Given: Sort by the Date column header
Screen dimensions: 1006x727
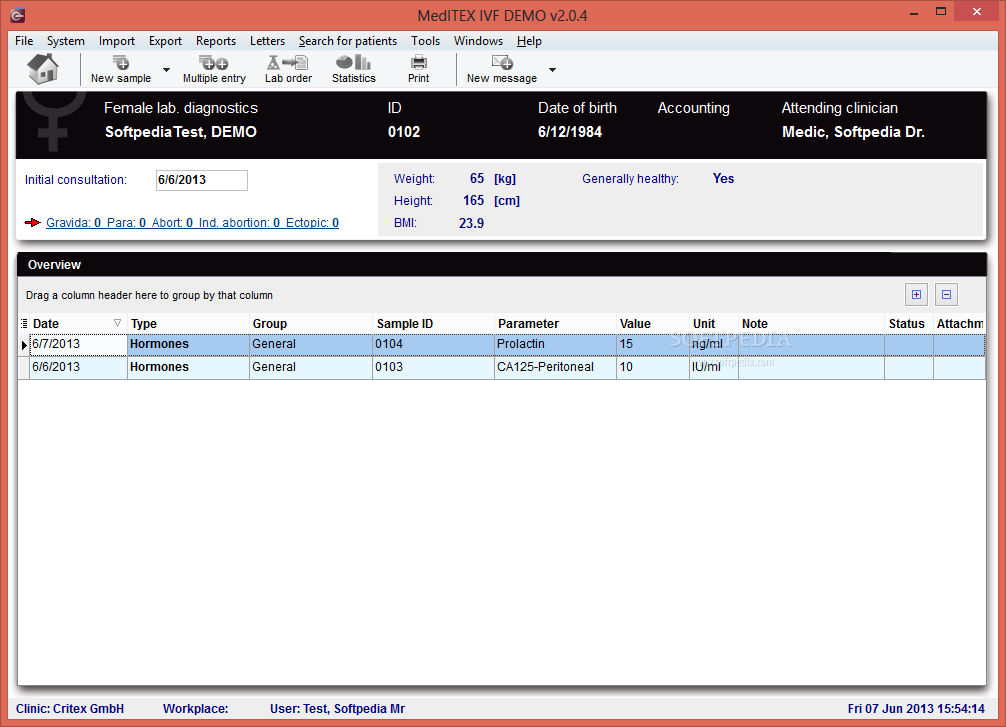Looking at the screenshot, I should tap(78, 323).
